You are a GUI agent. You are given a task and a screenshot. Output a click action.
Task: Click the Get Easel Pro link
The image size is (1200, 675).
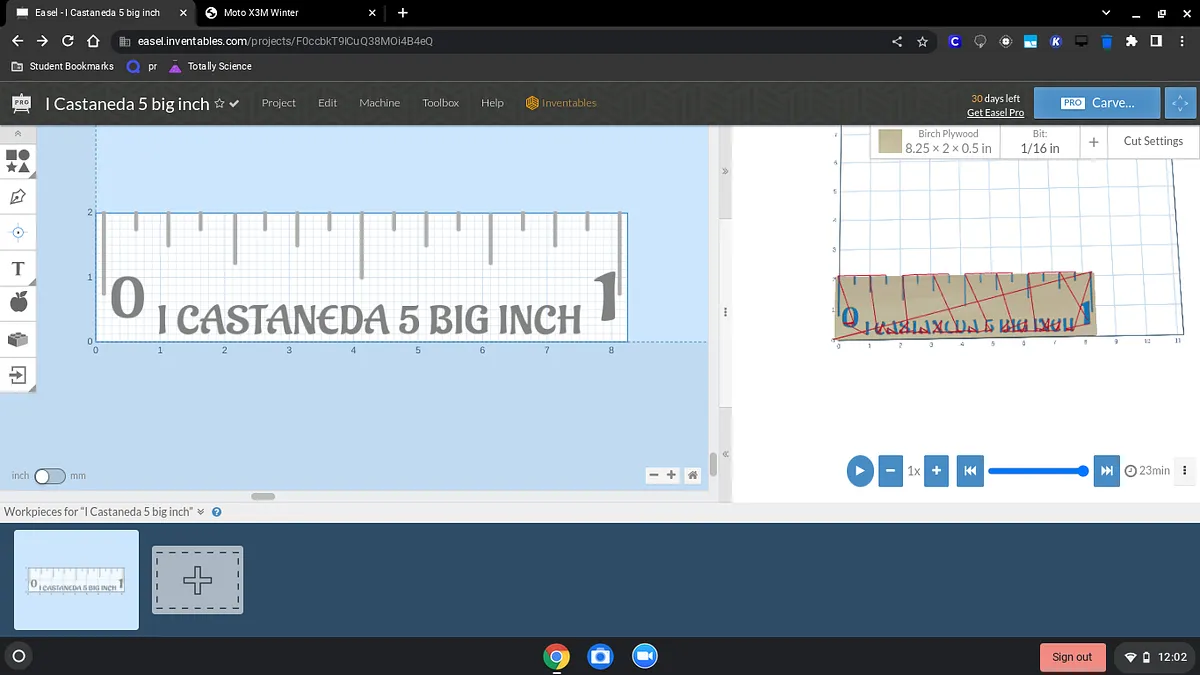(x=995, y=113)
